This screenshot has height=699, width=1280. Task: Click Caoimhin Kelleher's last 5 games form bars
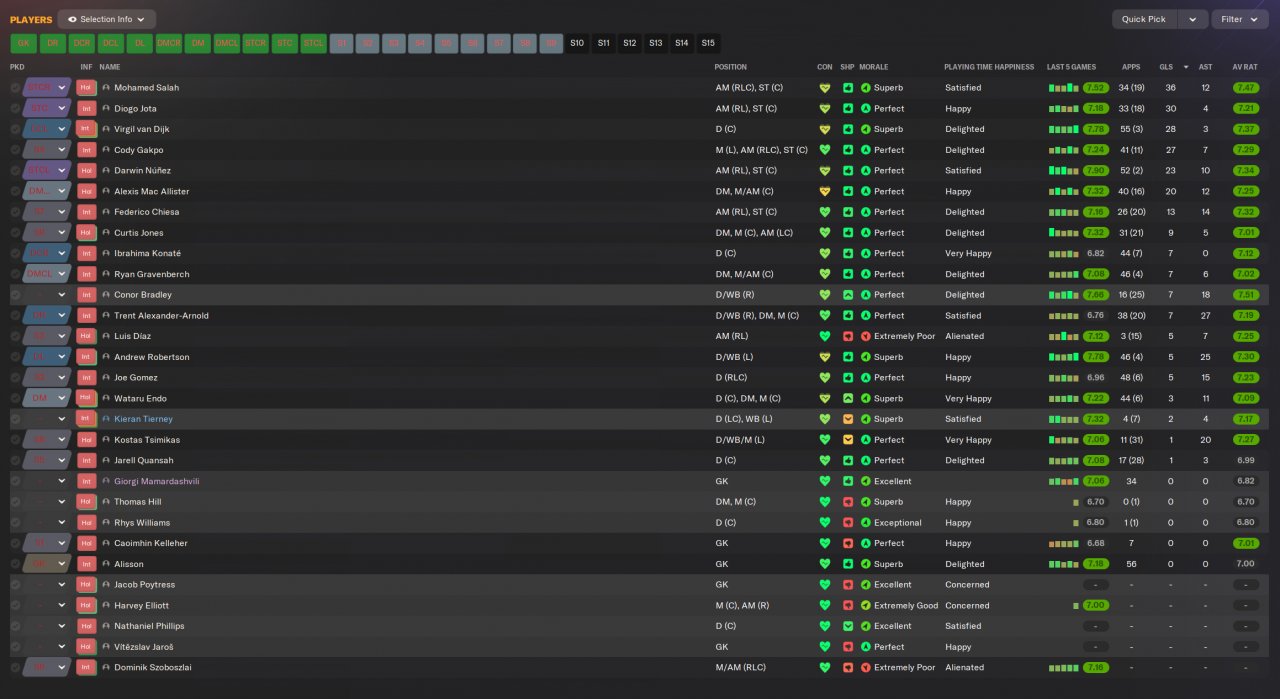(x=1063, y=543)
